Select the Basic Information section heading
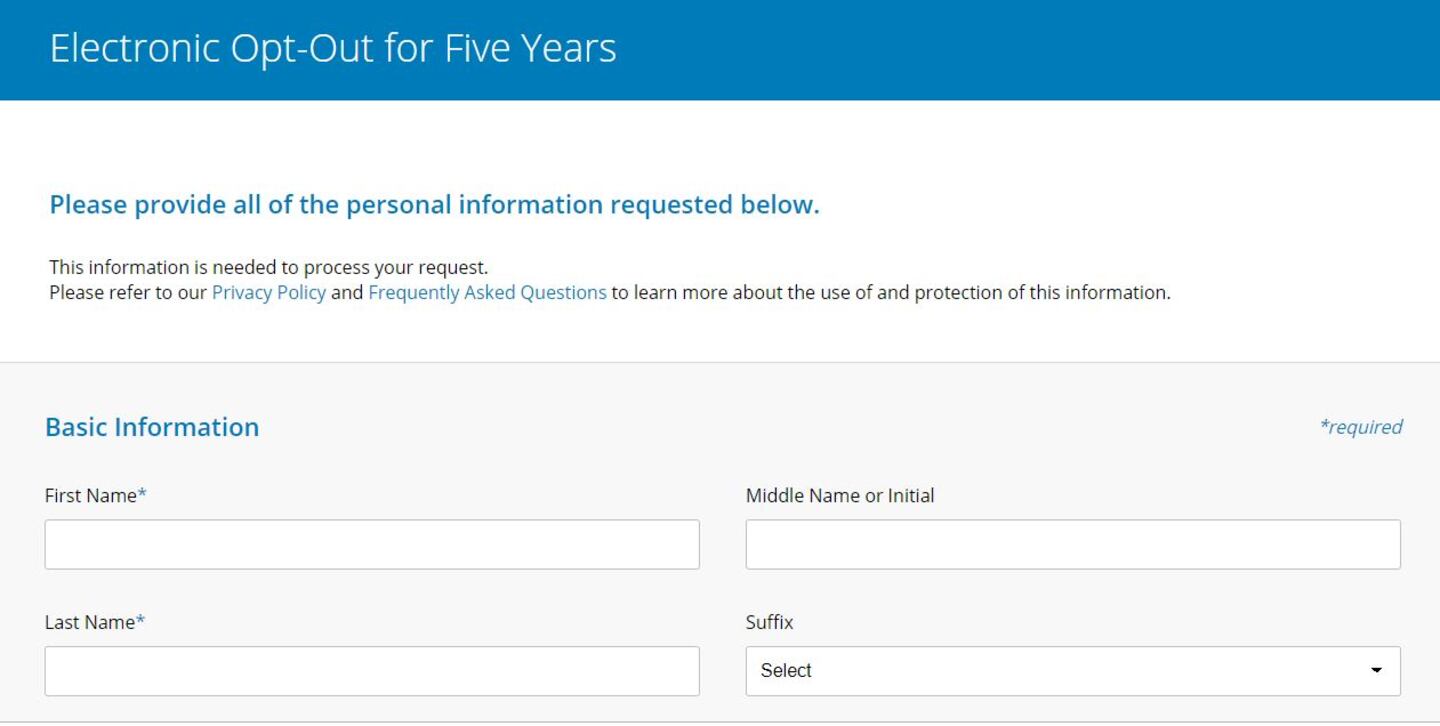 (152, 427)
